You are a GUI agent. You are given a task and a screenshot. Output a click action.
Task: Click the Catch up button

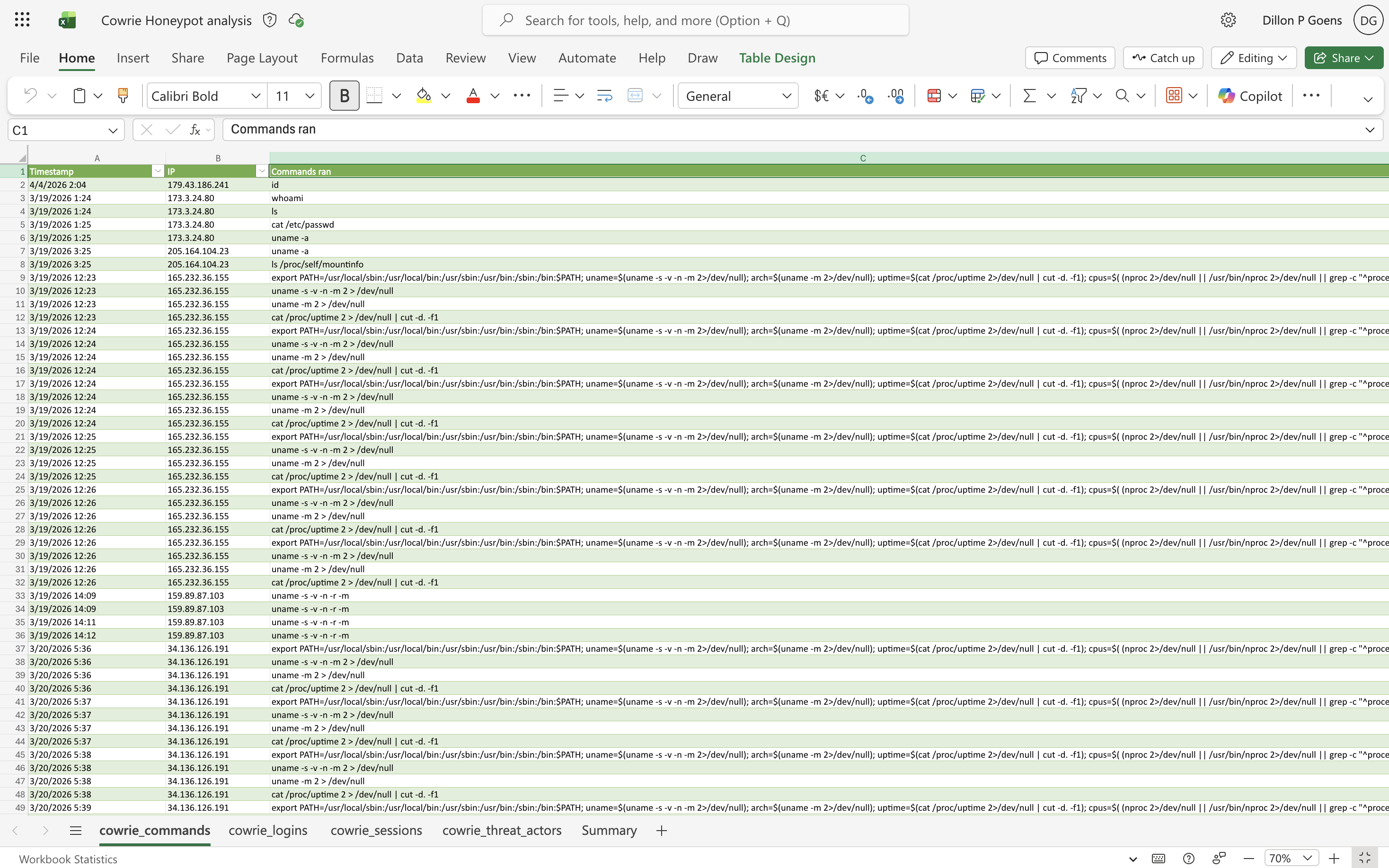1163,58
